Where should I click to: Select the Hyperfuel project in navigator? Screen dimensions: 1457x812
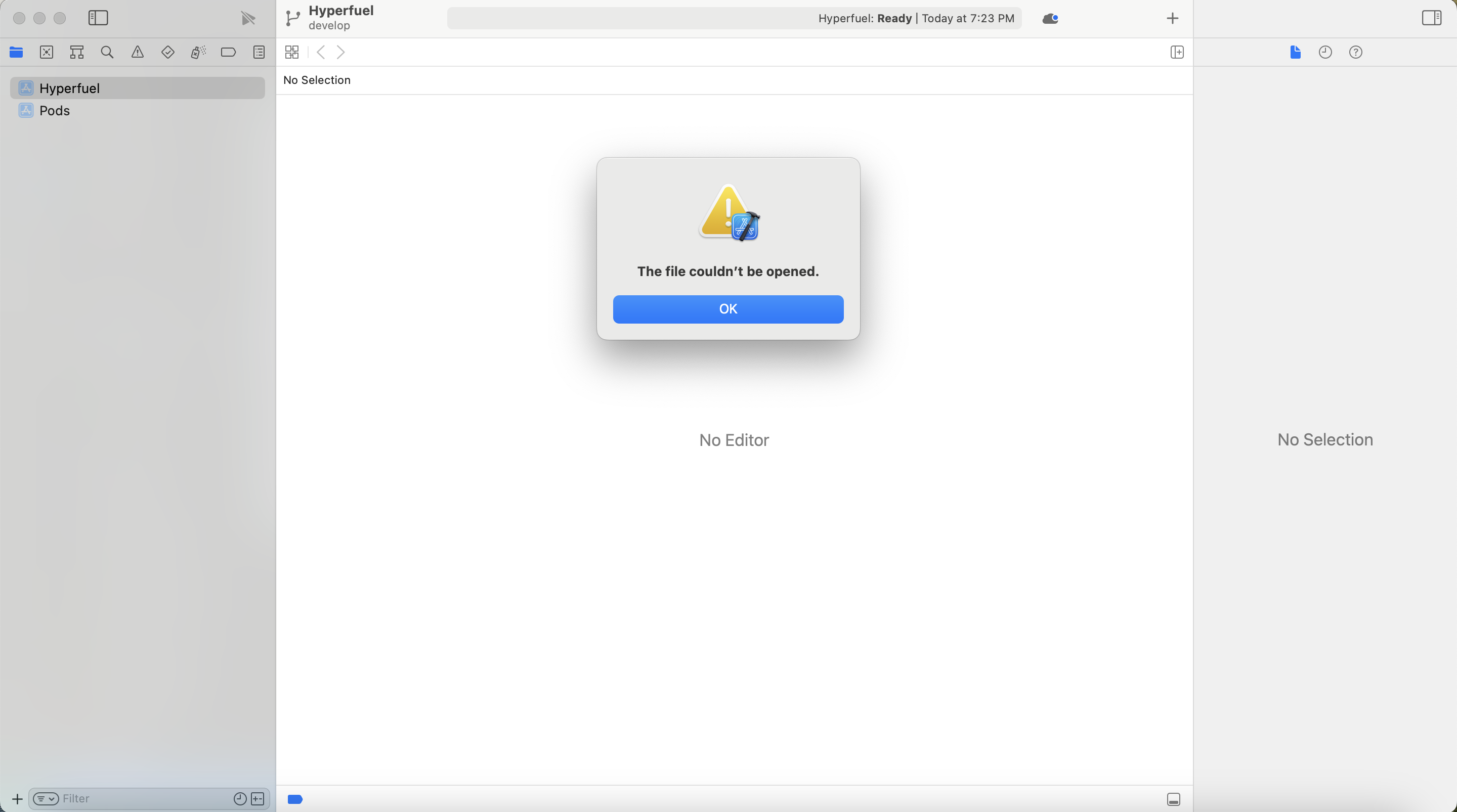(138, 88)
